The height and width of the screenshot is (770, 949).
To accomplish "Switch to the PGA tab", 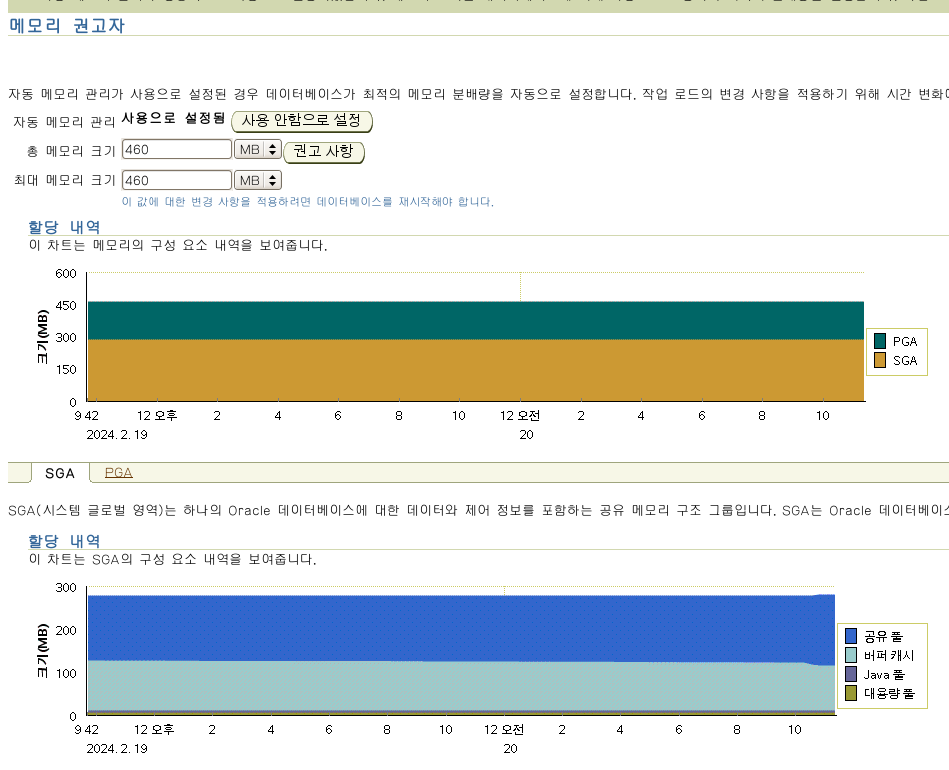I will pyautogui.click(x=119, y=473).
